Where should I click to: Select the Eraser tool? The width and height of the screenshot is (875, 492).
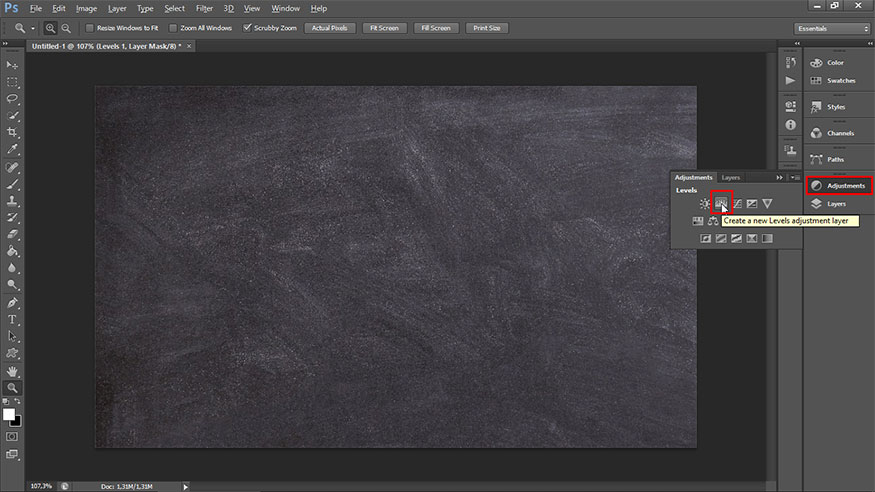(x=12, y=234)
